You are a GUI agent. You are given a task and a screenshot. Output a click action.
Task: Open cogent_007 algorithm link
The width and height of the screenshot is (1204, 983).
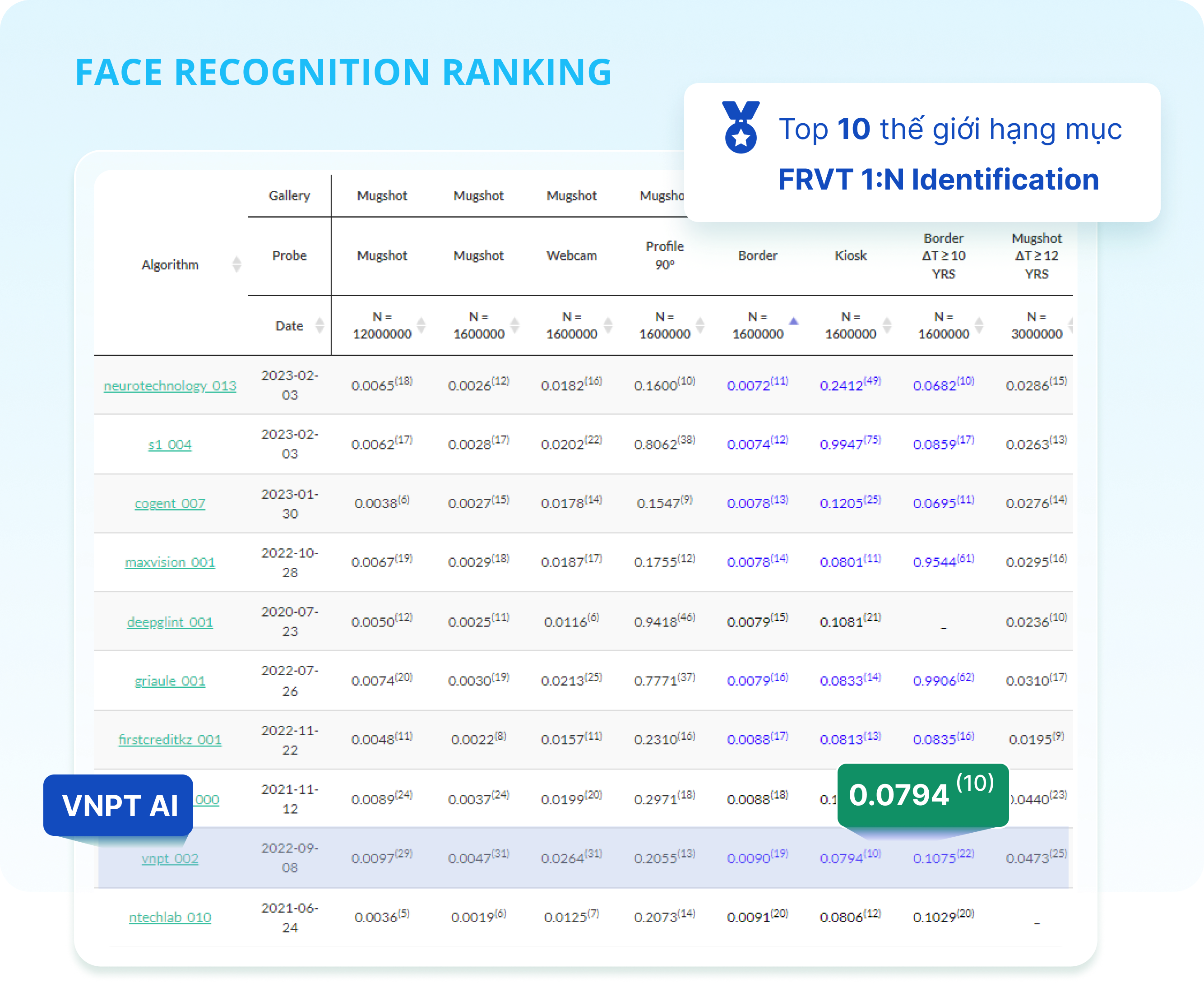pyautogui.click(x=170, y=503)
